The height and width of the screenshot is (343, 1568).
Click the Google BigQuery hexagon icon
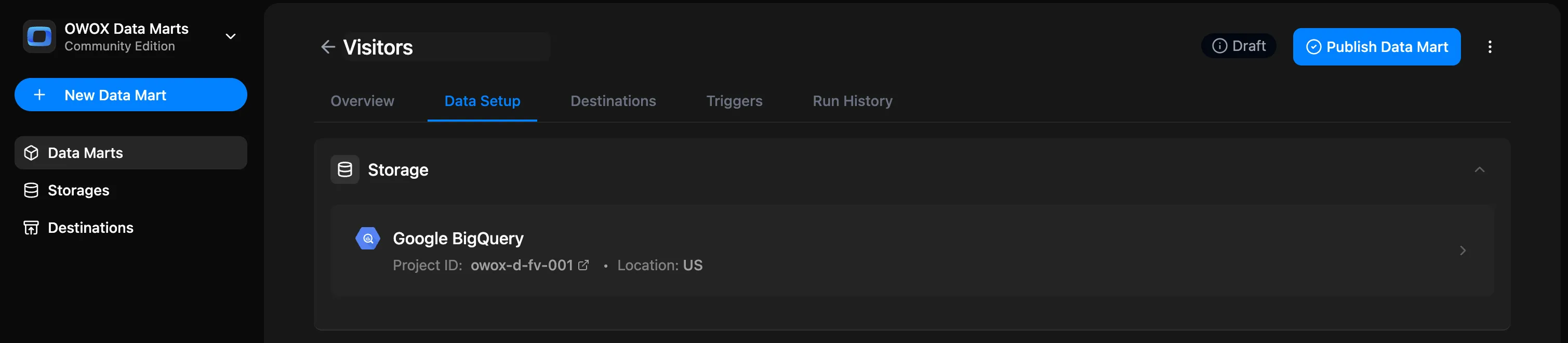[x=368, y=239]
